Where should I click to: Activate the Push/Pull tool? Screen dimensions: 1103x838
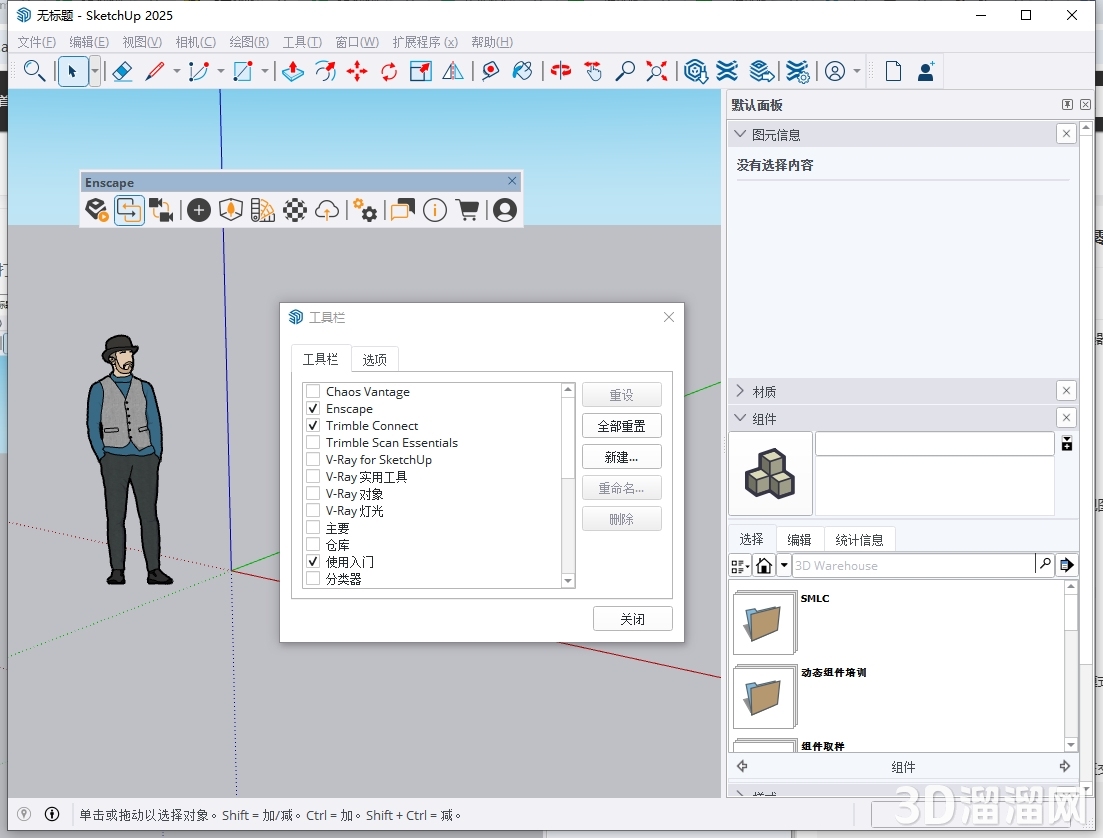pos(293,71)
